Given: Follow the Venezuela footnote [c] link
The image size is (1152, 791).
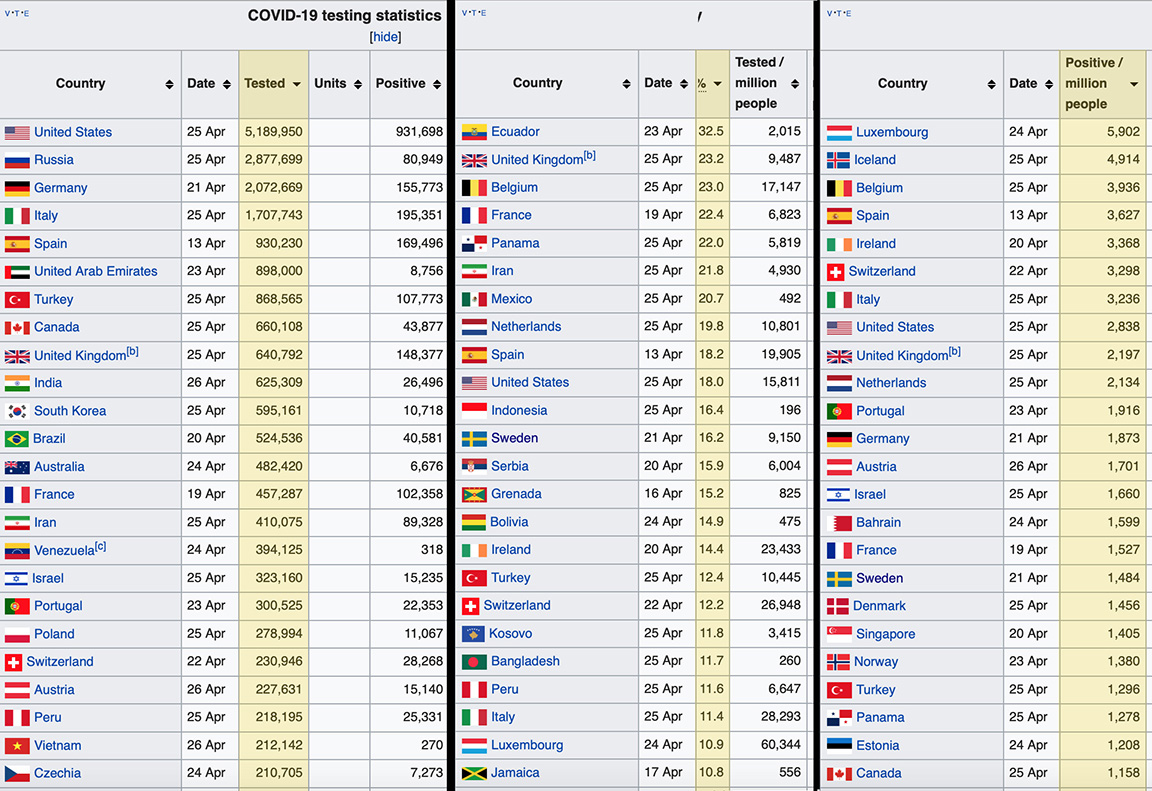Looking at the screenshot, I should pos(100,546).
